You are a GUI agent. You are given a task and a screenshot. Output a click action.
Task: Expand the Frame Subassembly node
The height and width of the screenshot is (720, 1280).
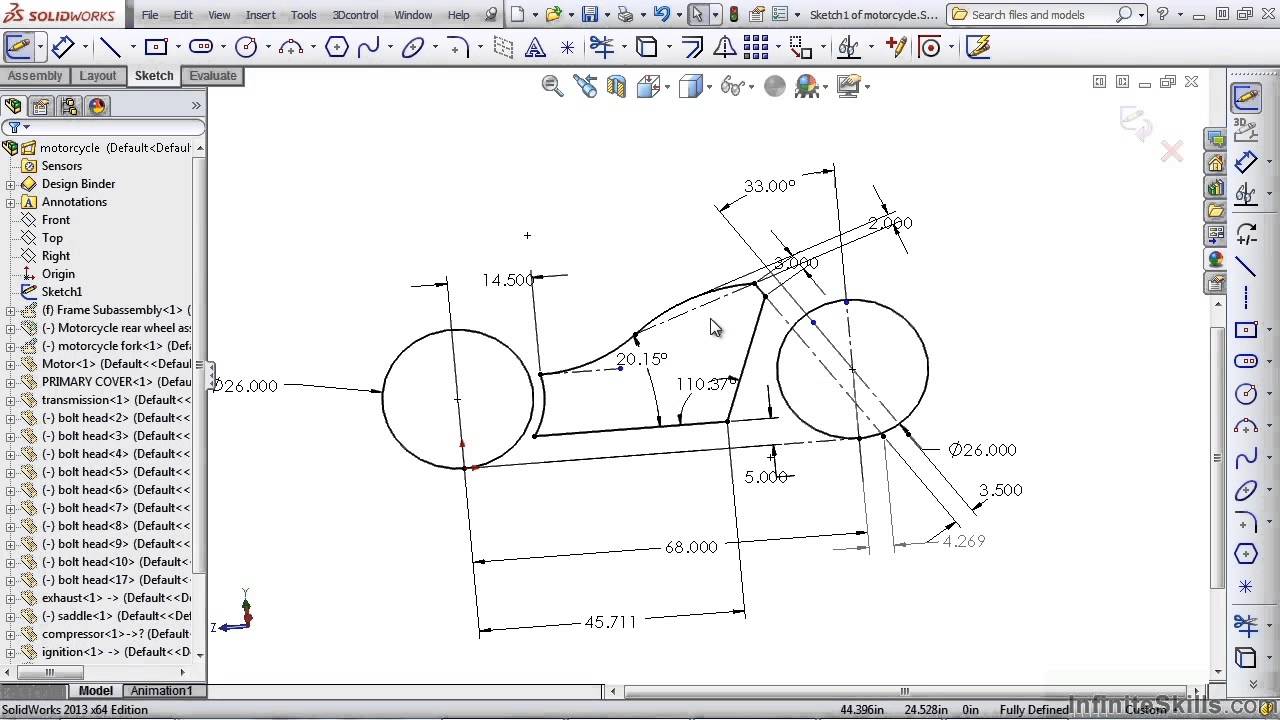coord(9,310)
